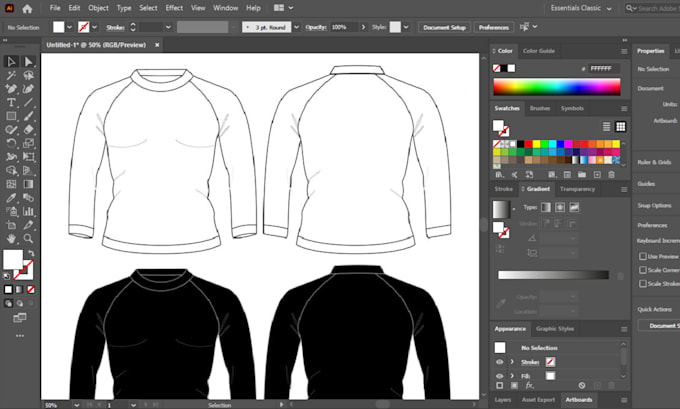680x409 pixels.
Task: Enable Use Preview checkbox
Action: tap(643, 256)
